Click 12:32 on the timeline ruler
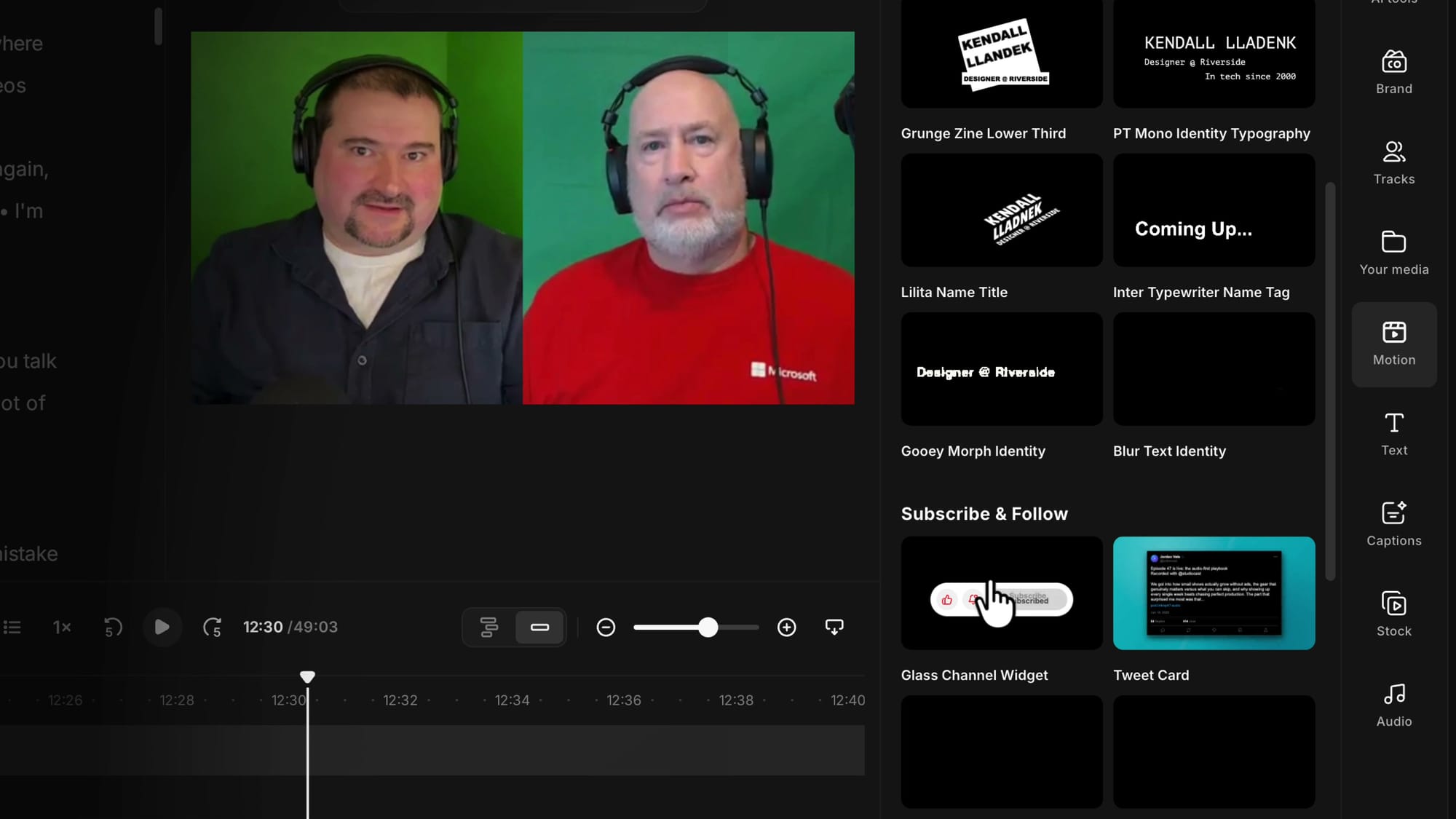This screenshot has width=1456, height=819. pyautogui.click(x=400, y=700)
